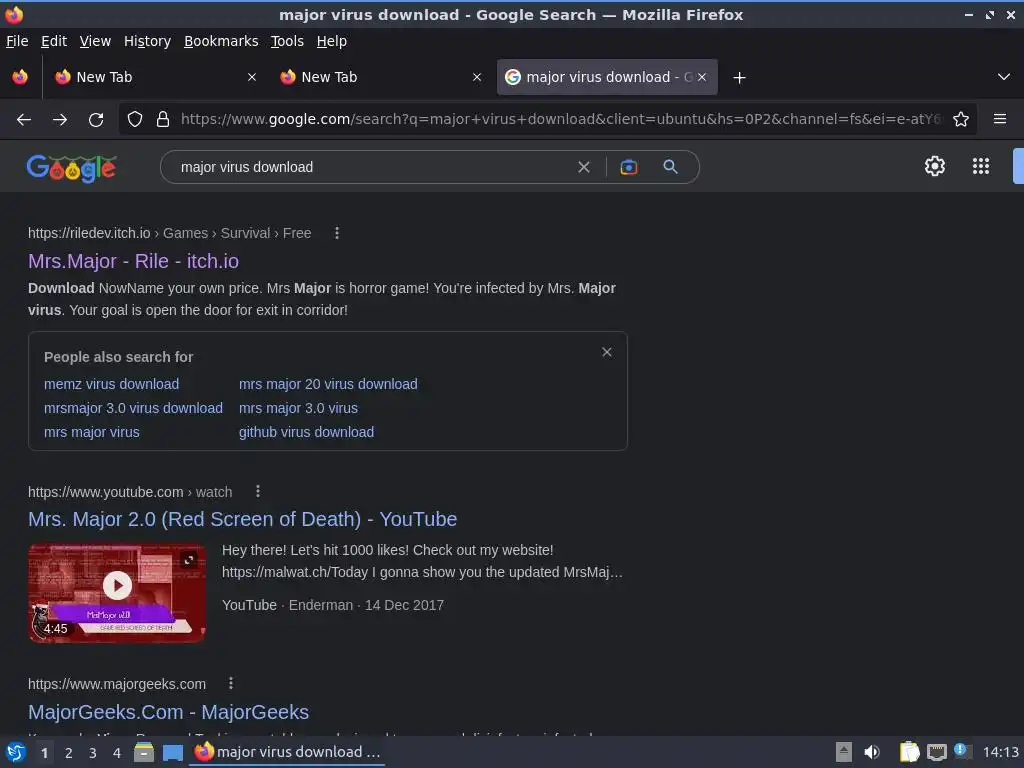The width and height of the screenshot is (1024, 768).
Task: Select the Firefox taskbar window button
Action: (287, 752)
